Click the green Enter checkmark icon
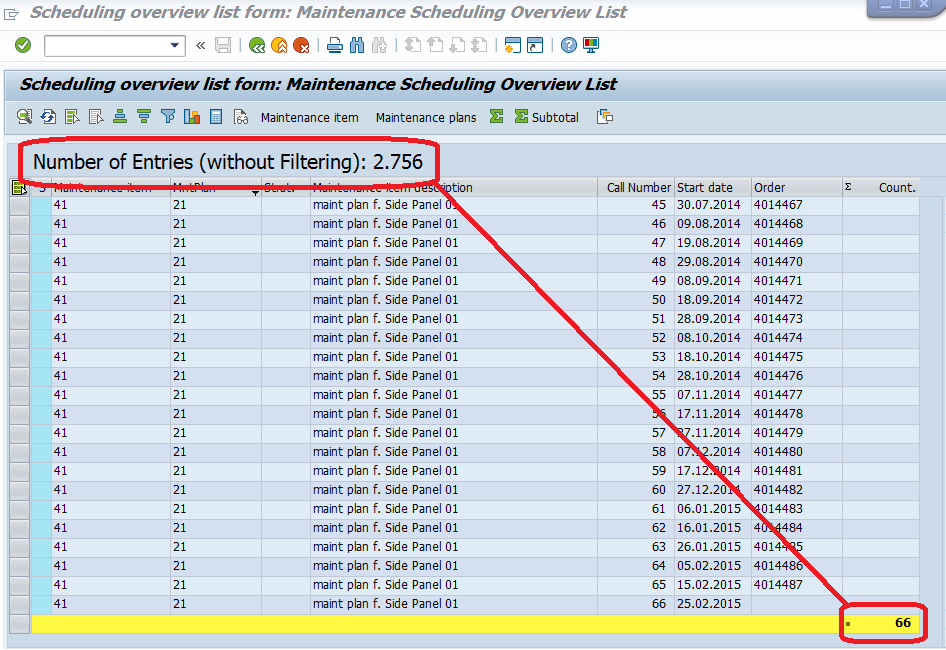 coord(23,45)
